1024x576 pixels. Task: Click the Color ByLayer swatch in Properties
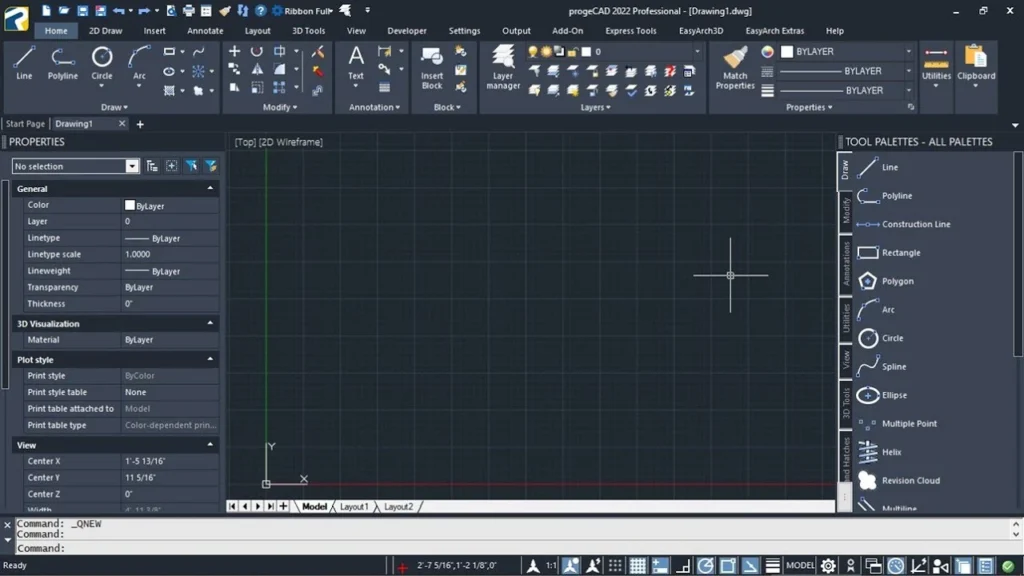129,205
